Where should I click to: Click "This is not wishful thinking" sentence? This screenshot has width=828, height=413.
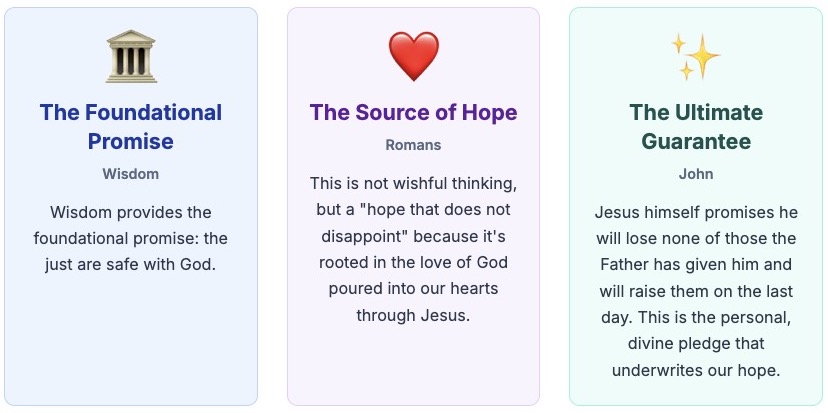coord(413,184)
